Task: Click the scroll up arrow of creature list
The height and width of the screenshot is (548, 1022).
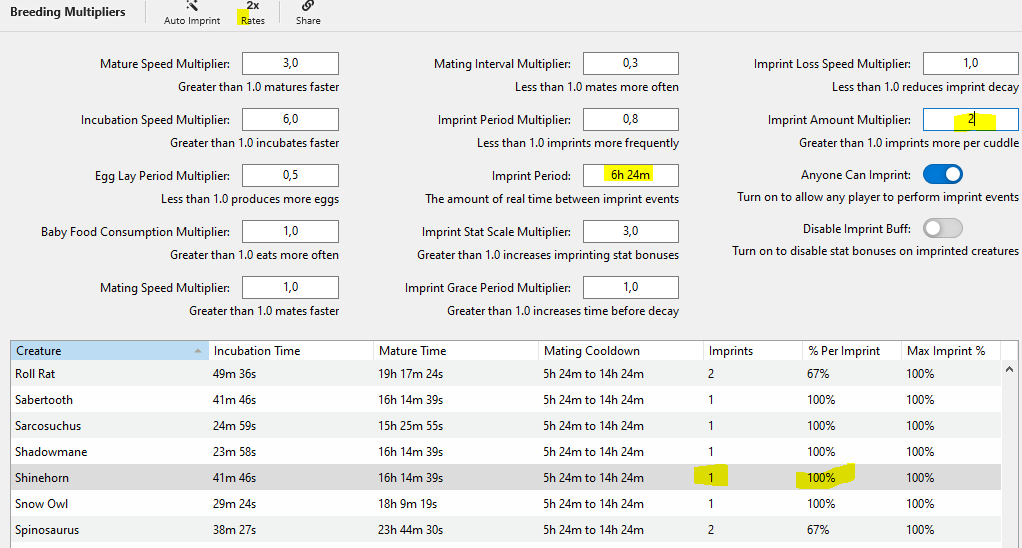Action: (x=1010, y=369)
